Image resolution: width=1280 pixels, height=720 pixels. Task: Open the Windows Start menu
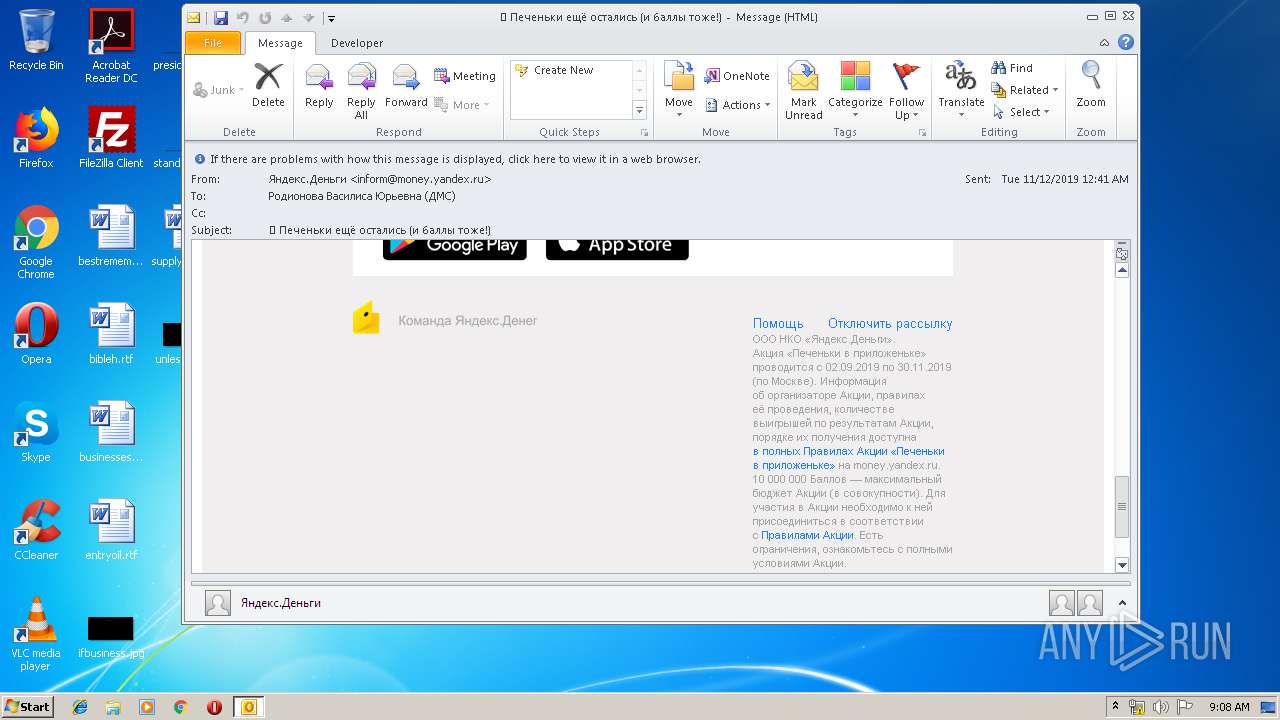(27, 706)
